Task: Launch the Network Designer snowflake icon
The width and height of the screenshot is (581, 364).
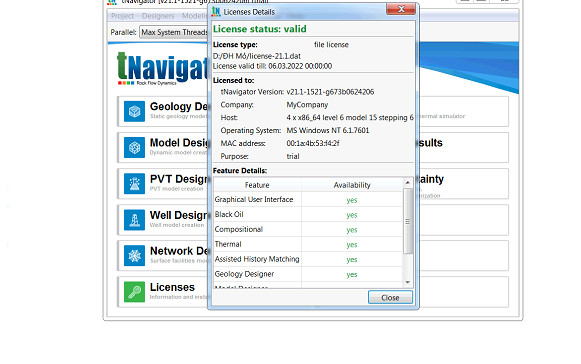Action: click(134, 256)
